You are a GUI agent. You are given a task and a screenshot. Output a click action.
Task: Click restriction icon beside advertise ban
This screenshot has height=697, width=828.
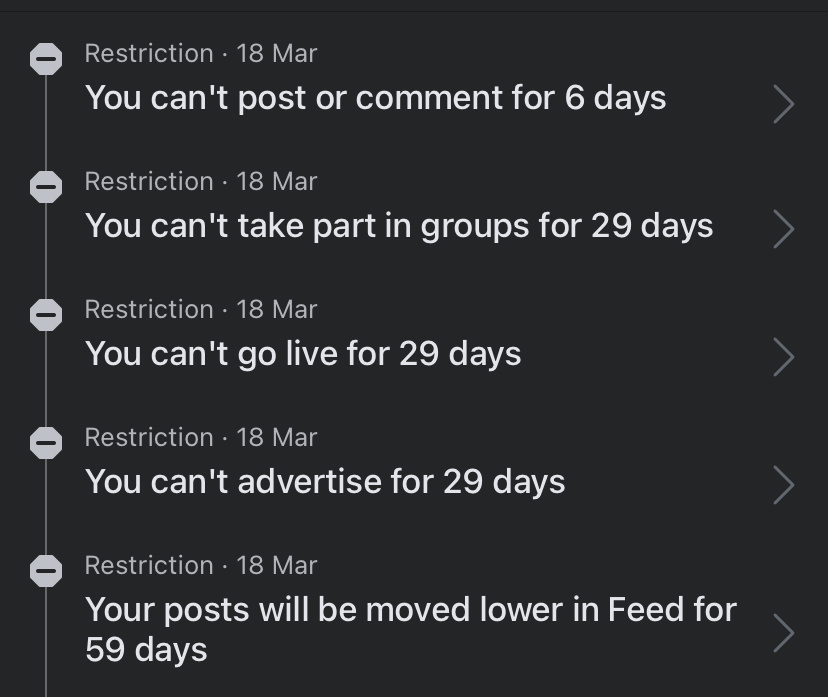(x=46, y=442)
